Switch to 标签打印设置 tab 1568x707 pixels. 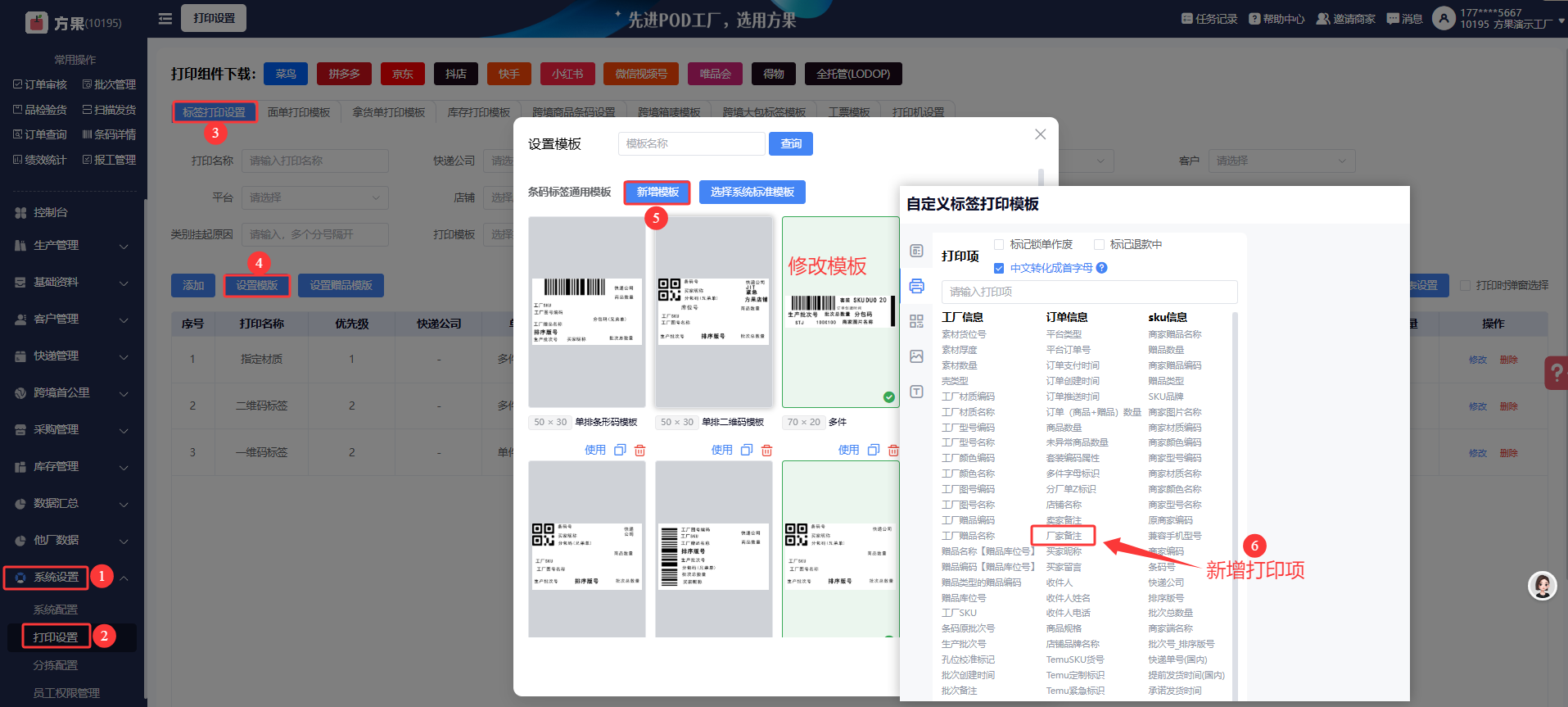click(x=214, y=112)
